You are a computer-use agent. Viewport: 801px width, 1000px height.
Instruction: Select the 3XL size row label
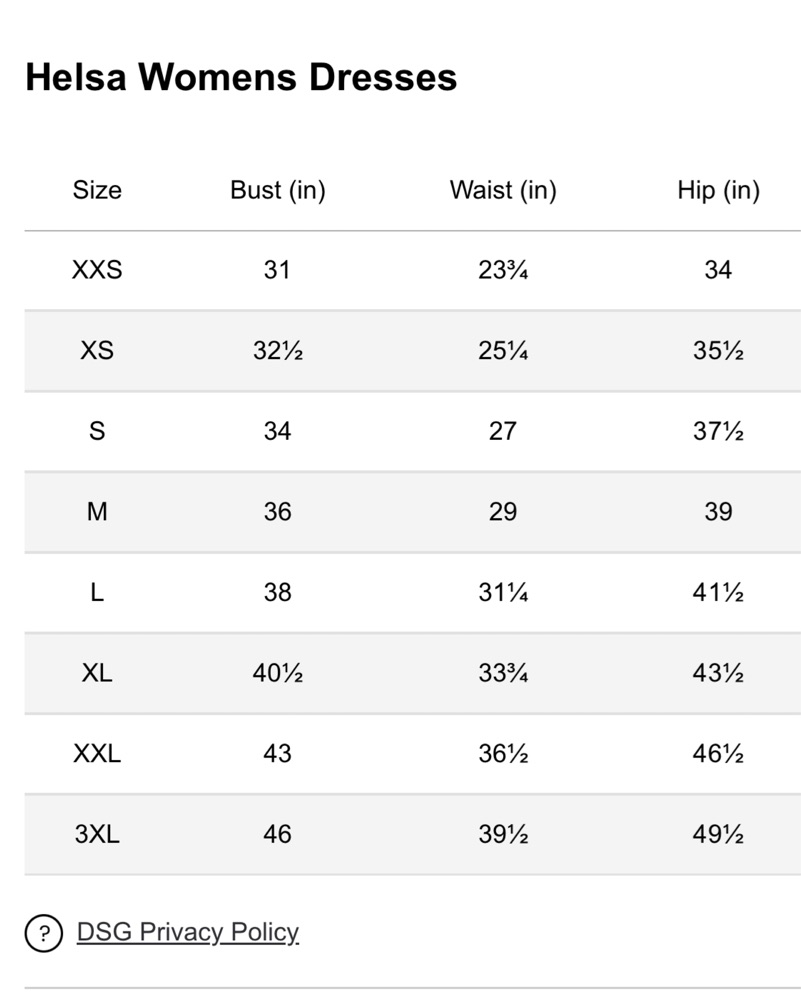click(97, 834)
